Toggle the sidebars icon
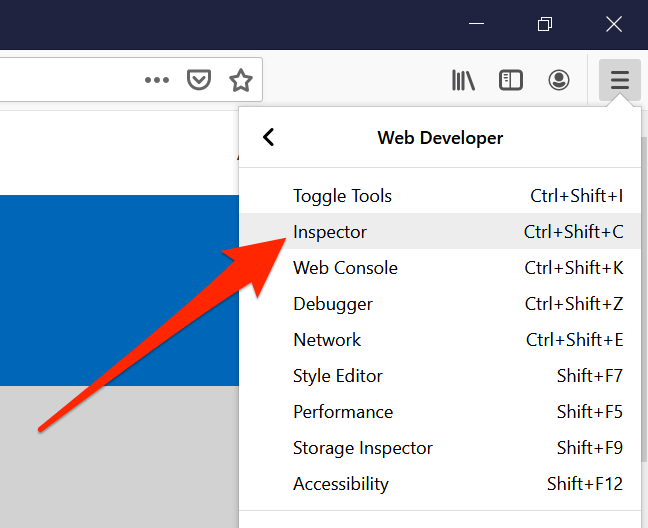Image resolution: width=648 pixels, height=528 pixels. pyautogui.click(x=511, y=80)
